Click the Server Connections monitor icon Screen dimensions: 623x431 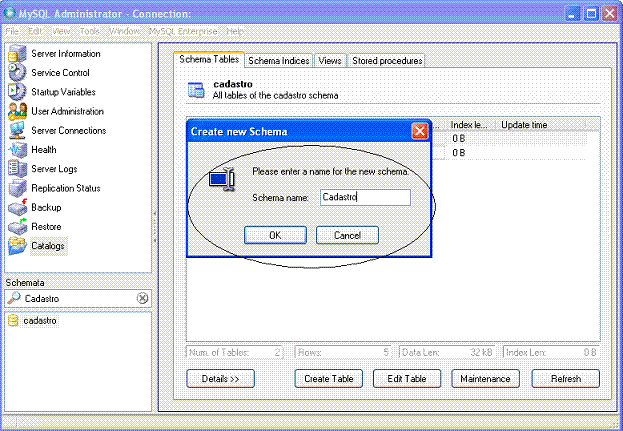(17, 130)
